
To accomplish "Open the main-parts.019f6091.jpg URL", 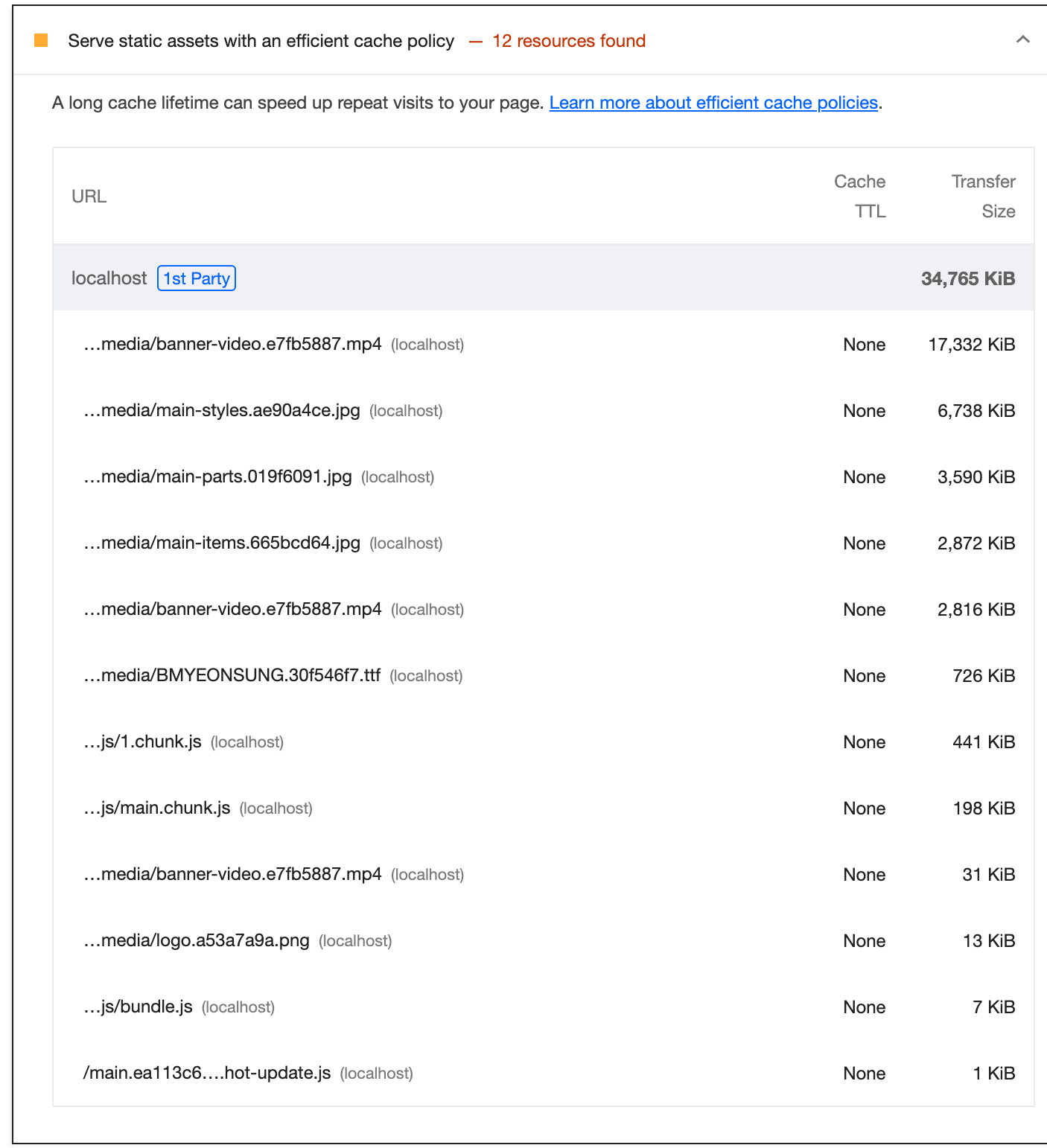I will click(217, 476).
